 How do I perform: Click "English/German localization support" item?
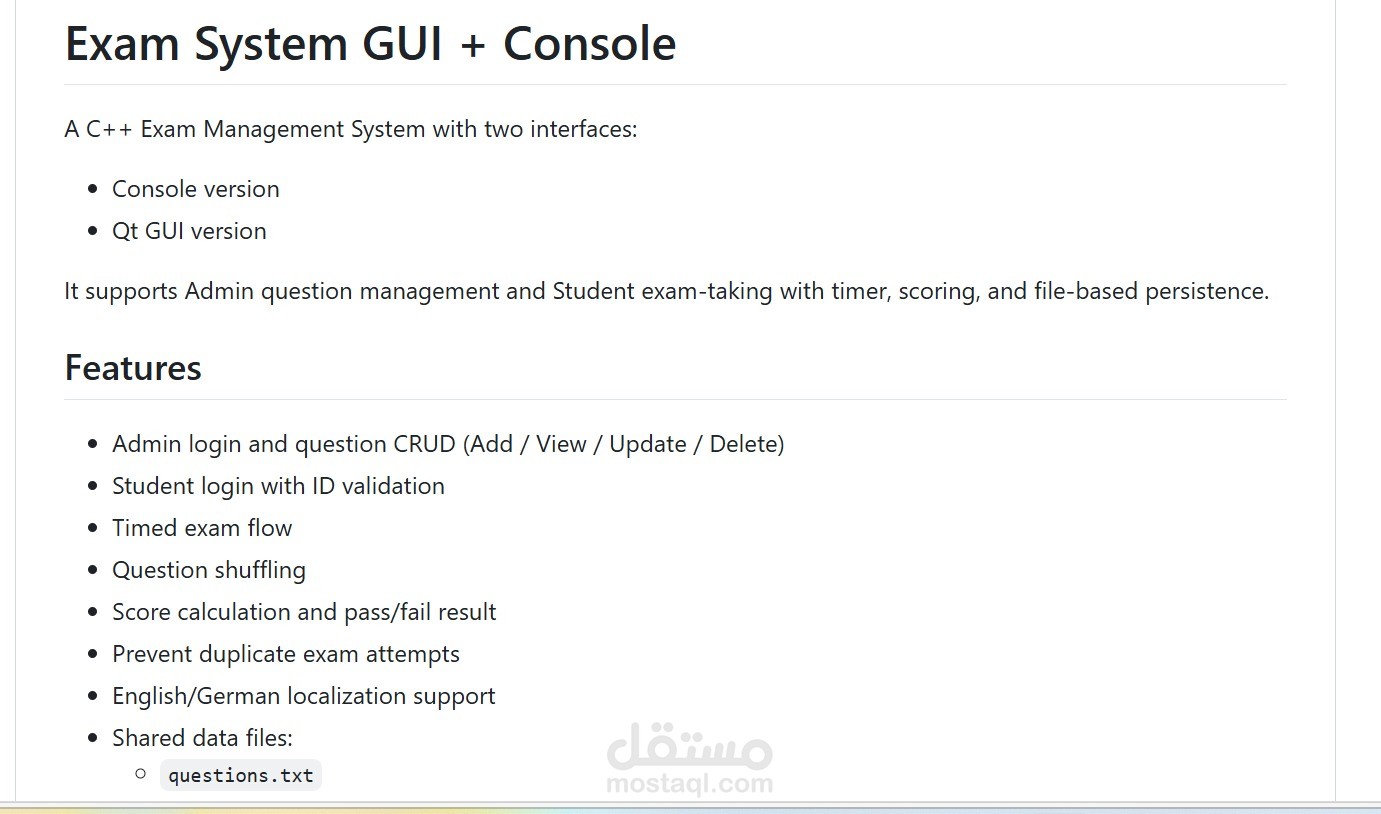(304, 696)
